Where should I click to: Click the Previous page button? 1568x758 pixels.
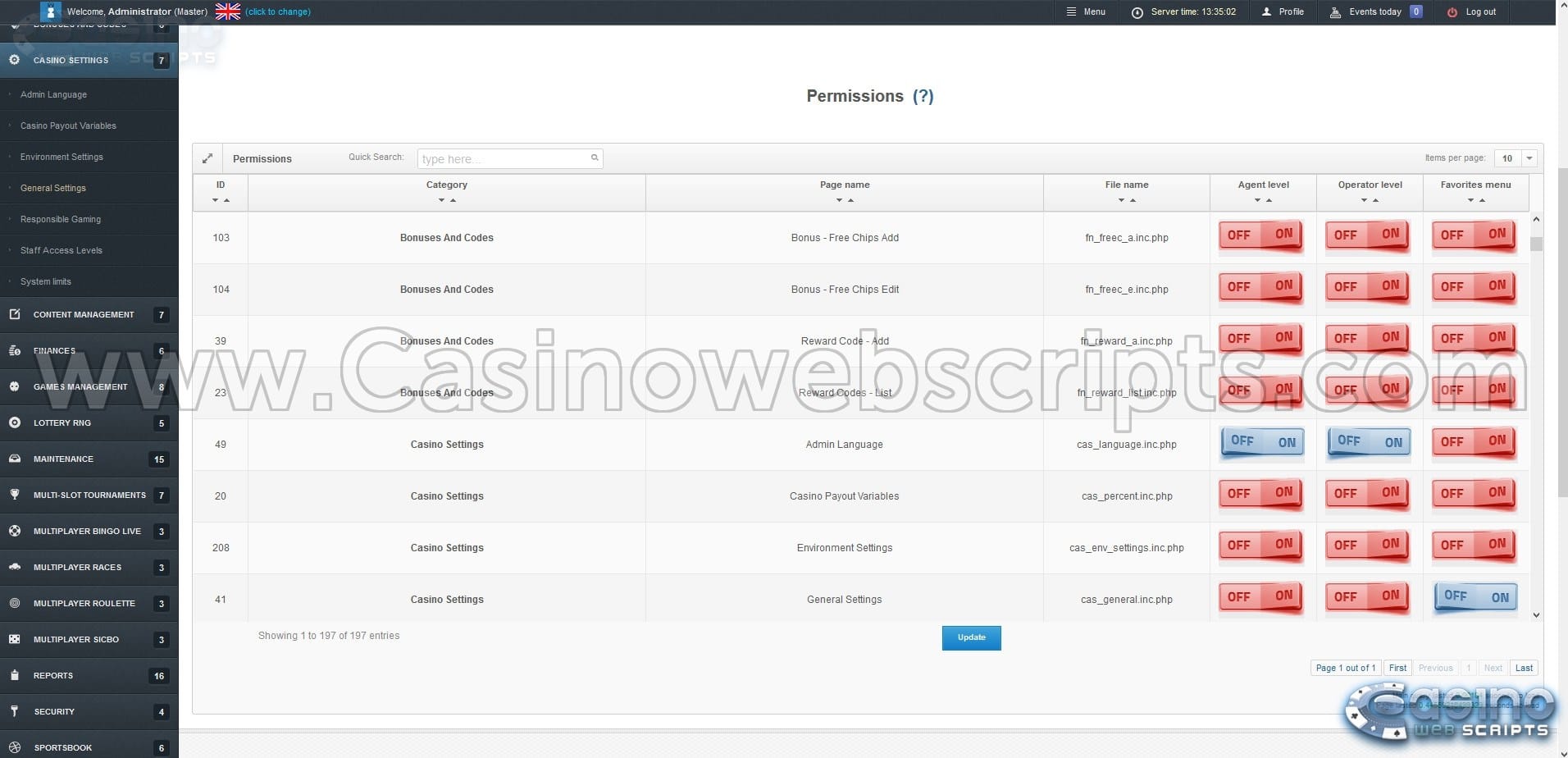pyautogui.click(x=1435, y=668)
